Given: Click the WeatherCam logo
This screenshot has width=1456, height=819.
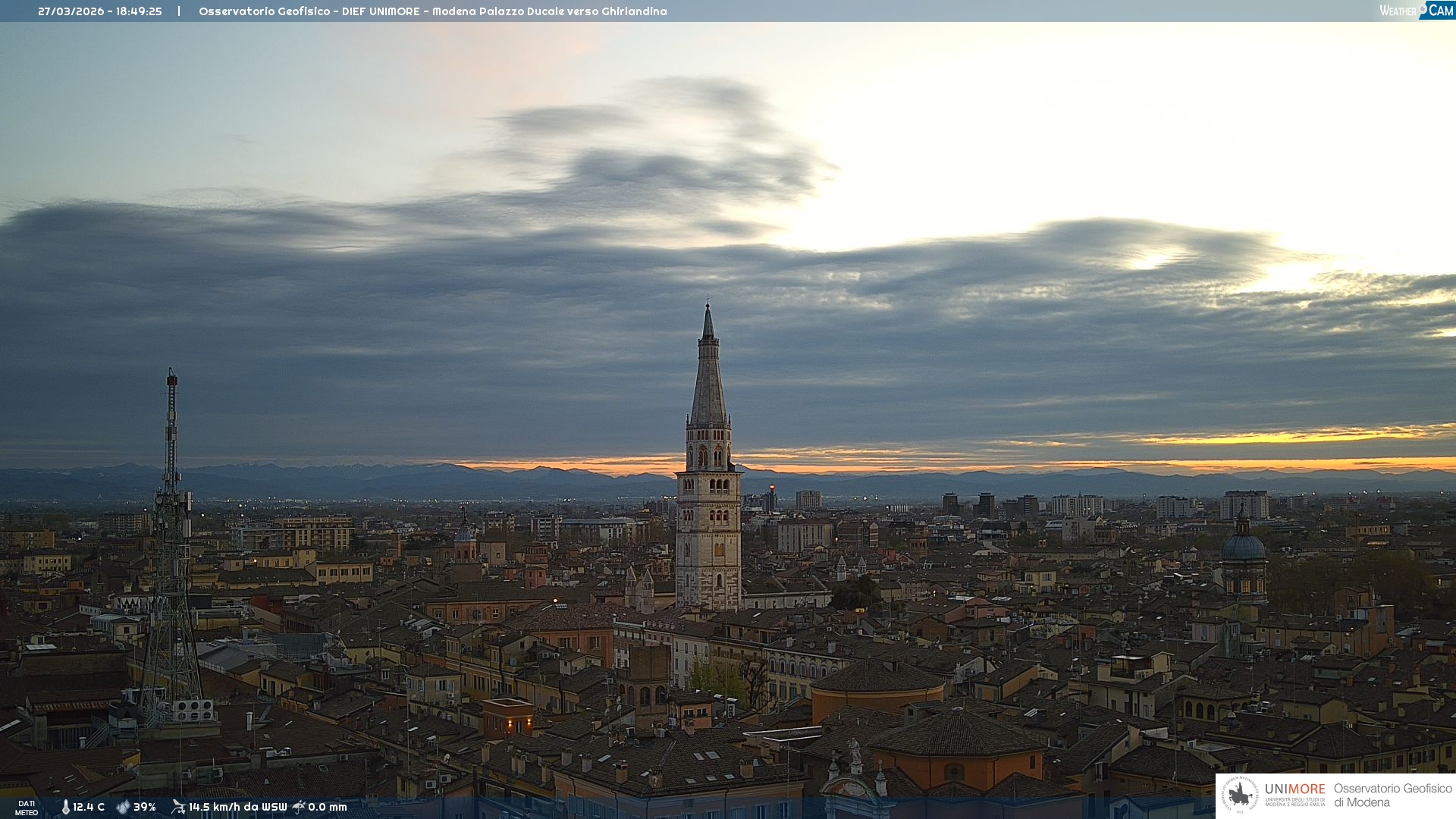Looking at the screenshot, I should [1416, 11].
